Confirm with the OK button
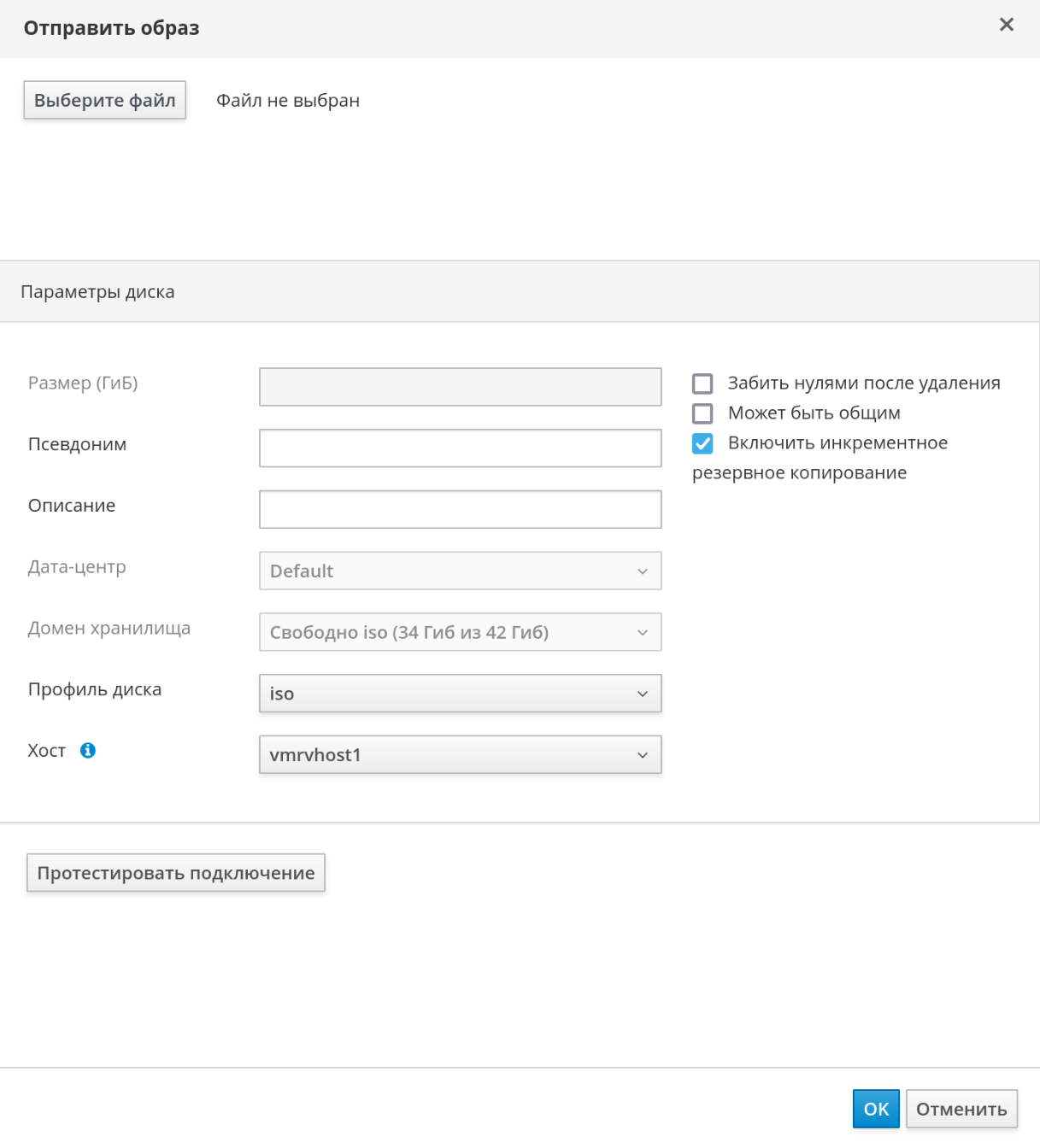Screen dimensions: 1040x1148 [x=876, y=1109]
